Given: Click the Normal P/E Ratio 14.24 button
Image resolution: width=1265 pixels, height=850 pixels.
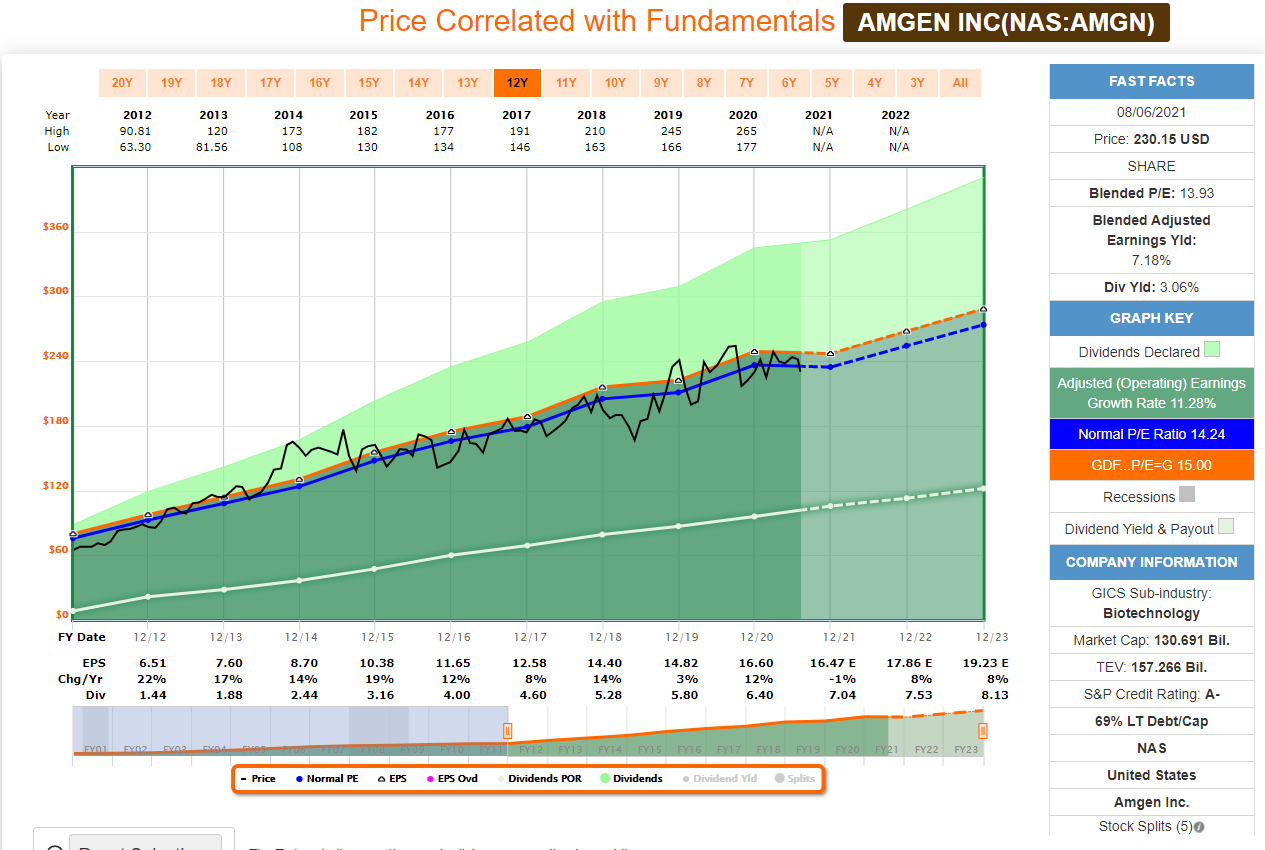Looking at the screenshot, I should pyautogui.click(x=1151, y=434).
